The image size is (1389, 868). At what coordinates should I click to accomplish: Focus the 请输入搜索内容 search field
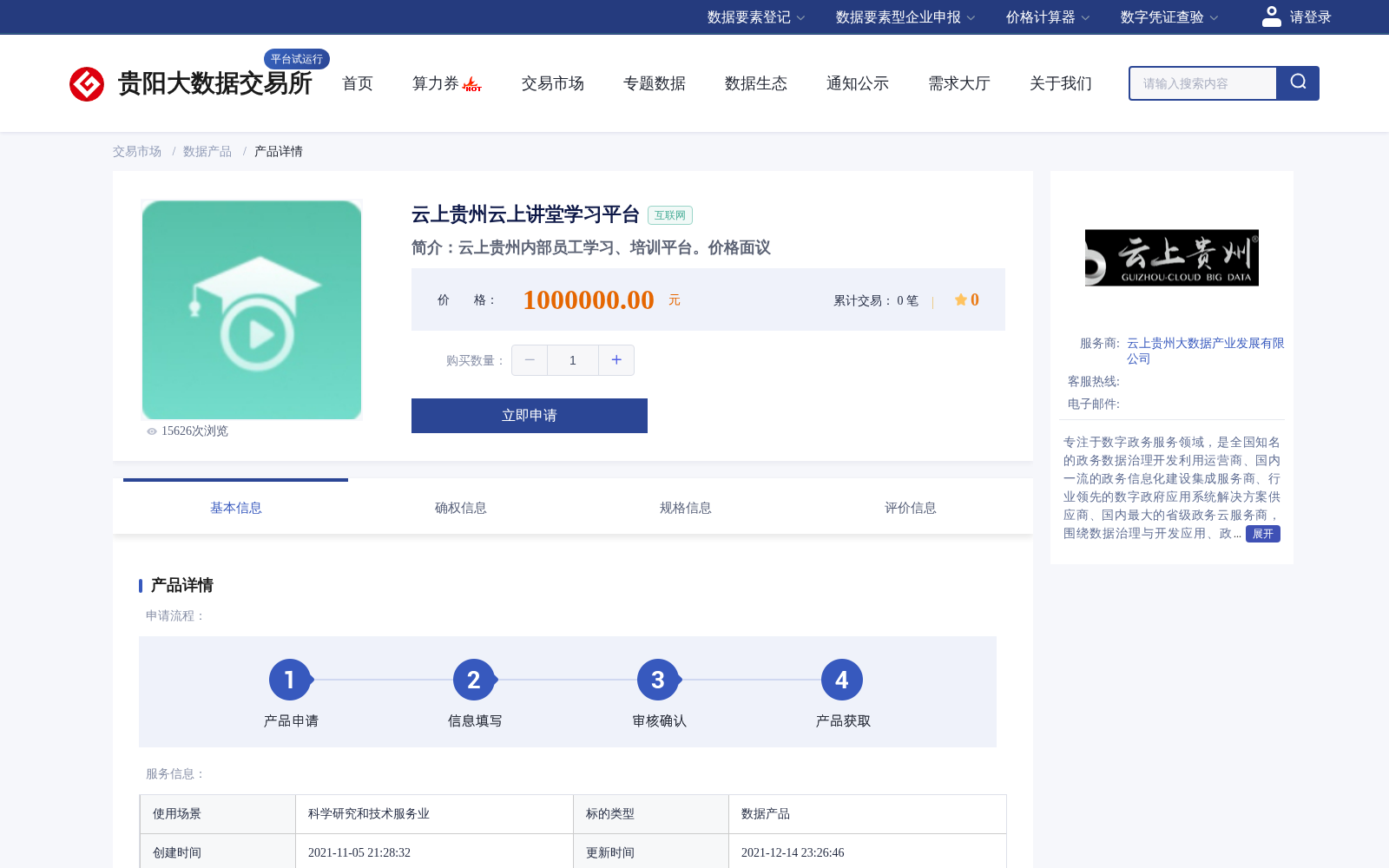click(1203, 83)
